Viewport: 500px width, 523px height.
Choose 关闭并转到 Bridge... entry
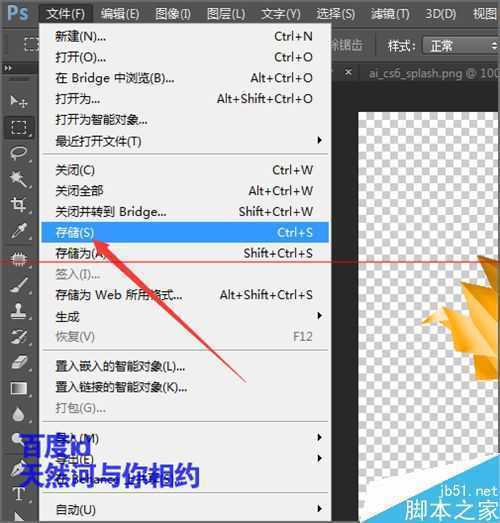coord(185,211)
